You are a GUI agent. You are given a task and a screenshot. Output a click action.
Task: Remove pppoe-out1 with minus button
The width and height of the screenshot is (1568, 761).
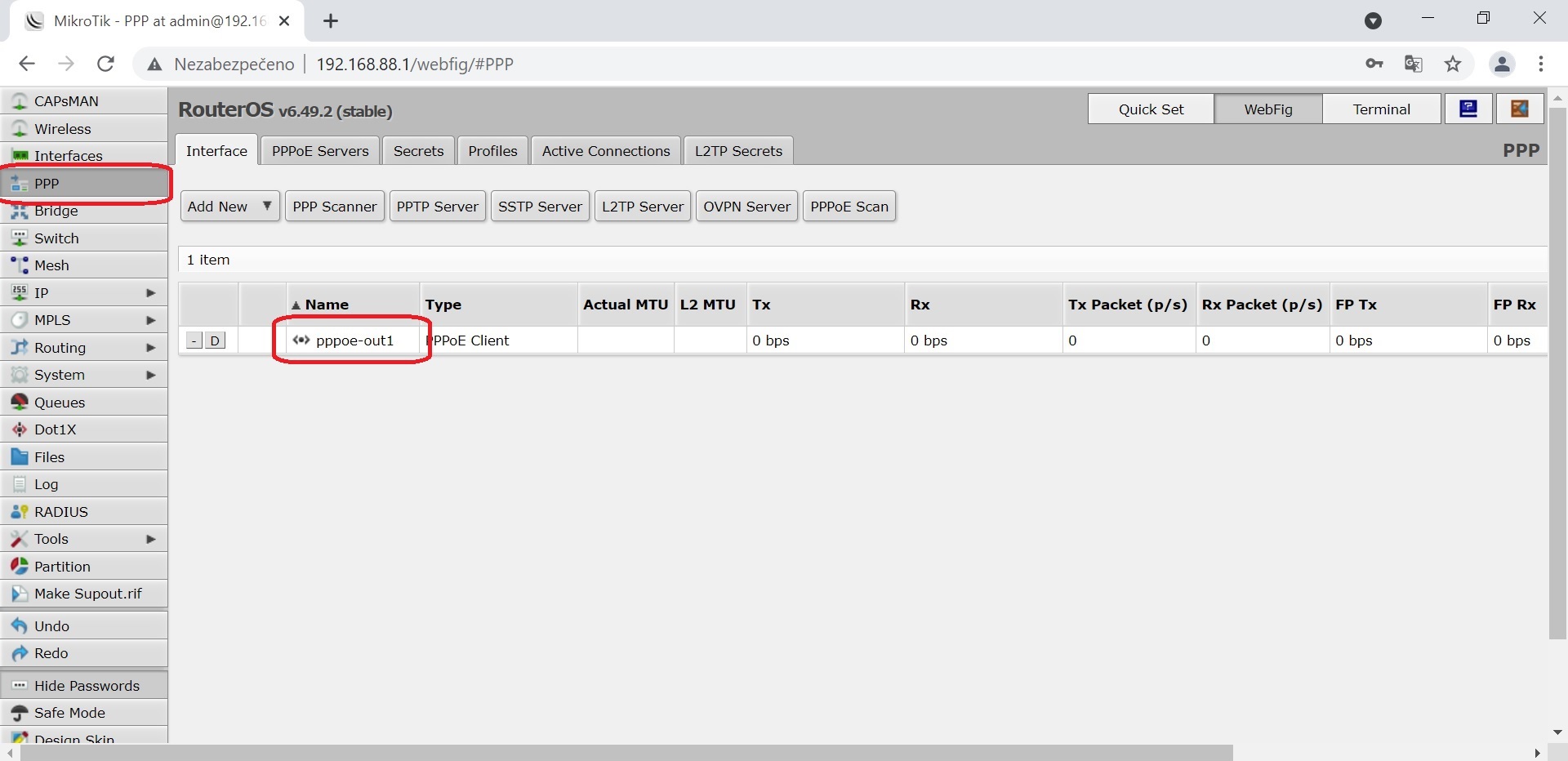(x=194, y=340)
